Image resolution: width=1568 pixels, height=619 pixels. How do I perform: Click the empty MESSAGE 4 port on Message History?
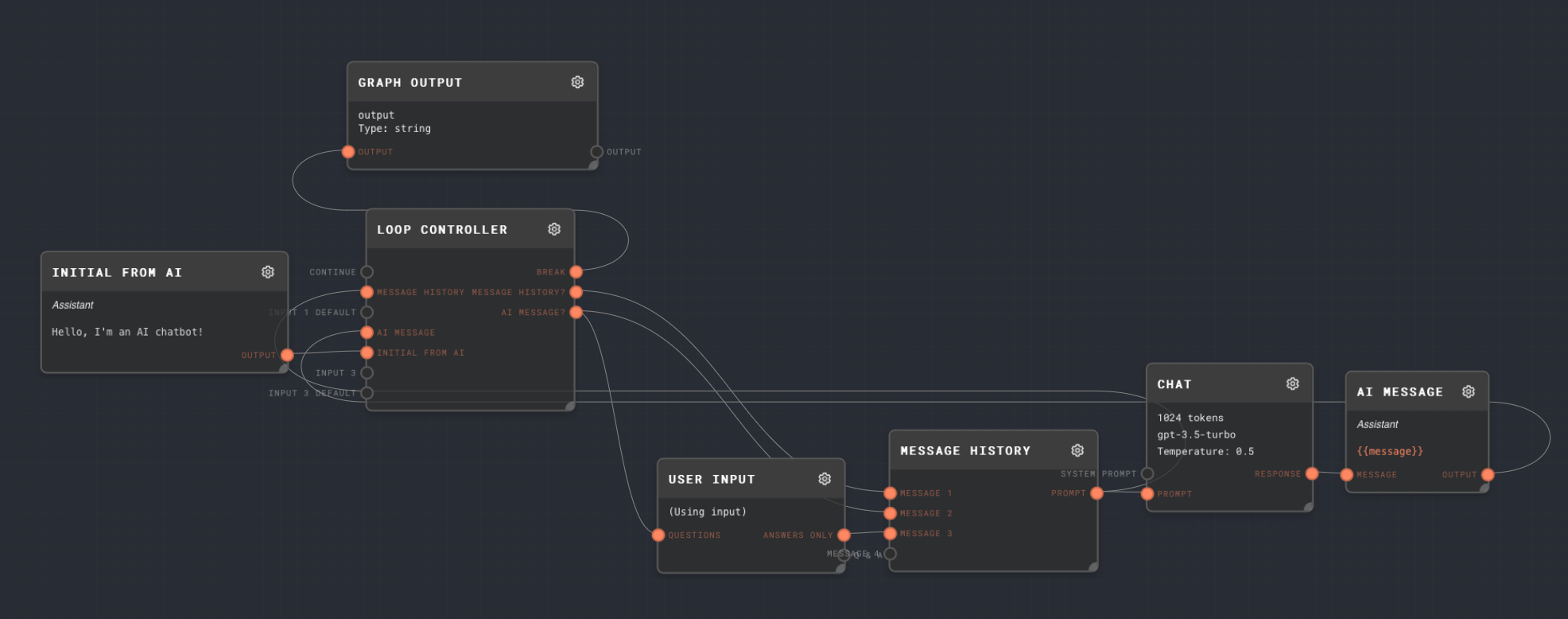click(890, 554)
